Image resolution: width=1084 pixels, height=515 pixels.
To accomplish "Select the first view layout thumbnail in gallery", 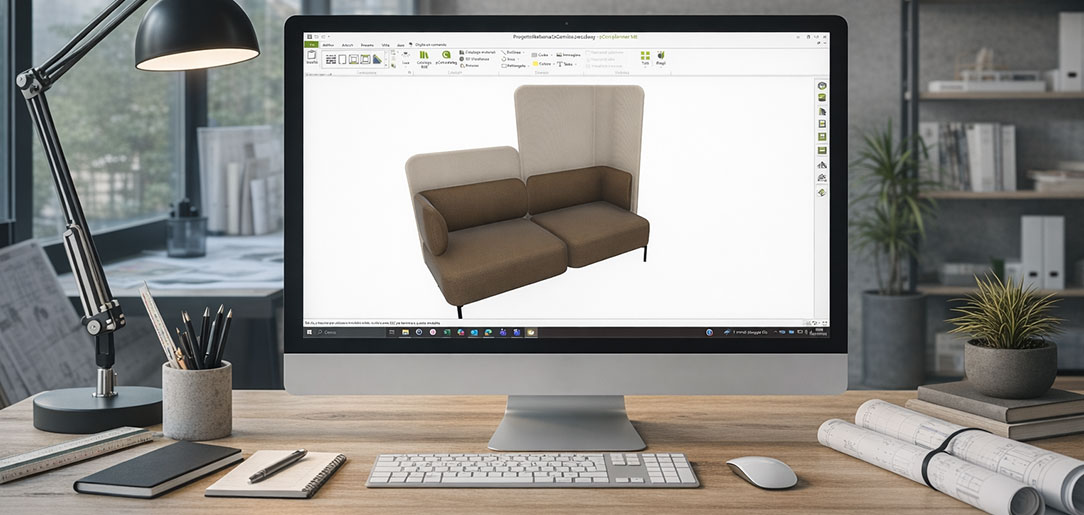I will point(330,59).
